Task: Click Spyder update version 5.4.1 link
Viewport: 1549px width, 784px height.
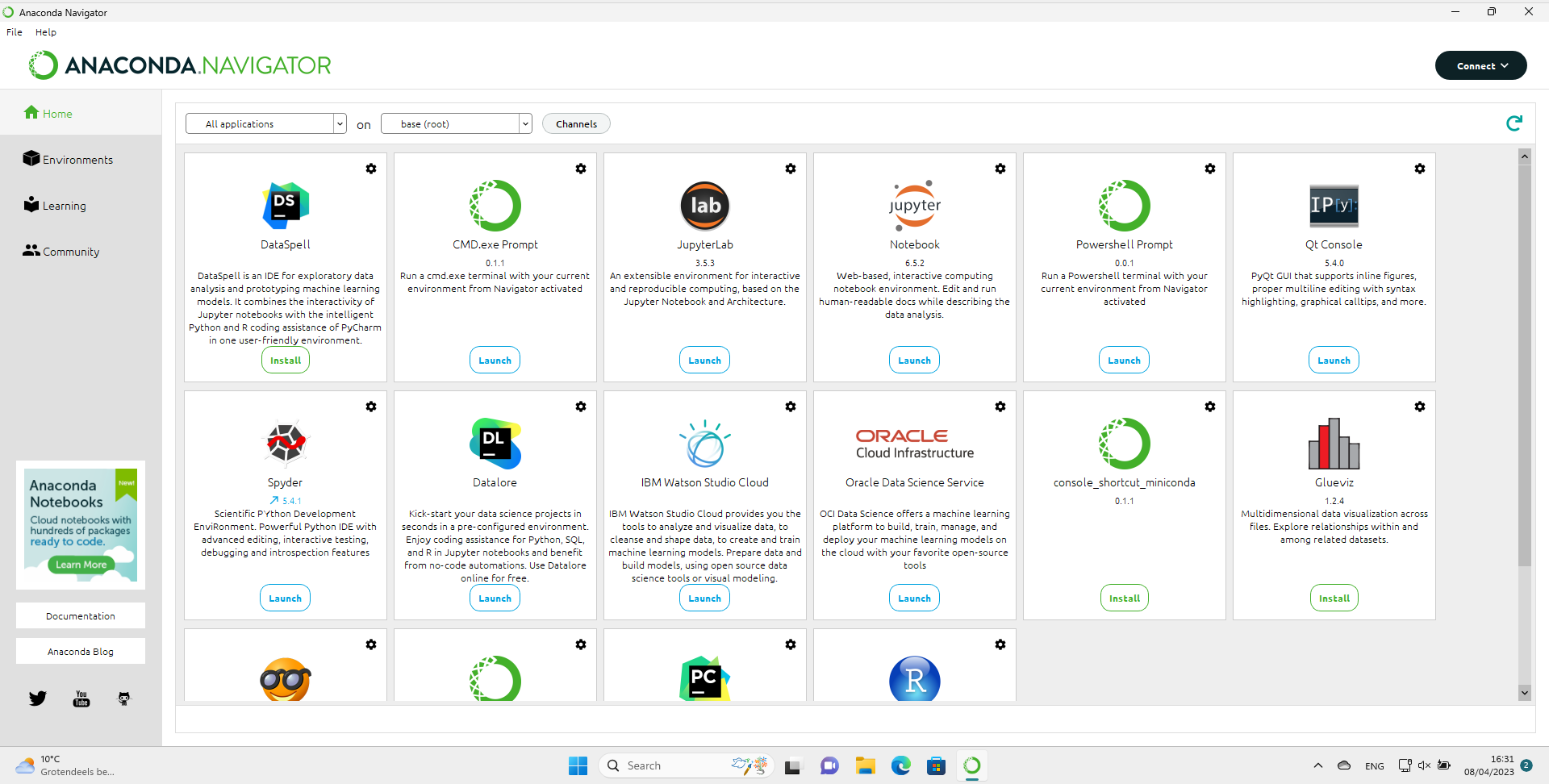Action: [x=286, y=501]
